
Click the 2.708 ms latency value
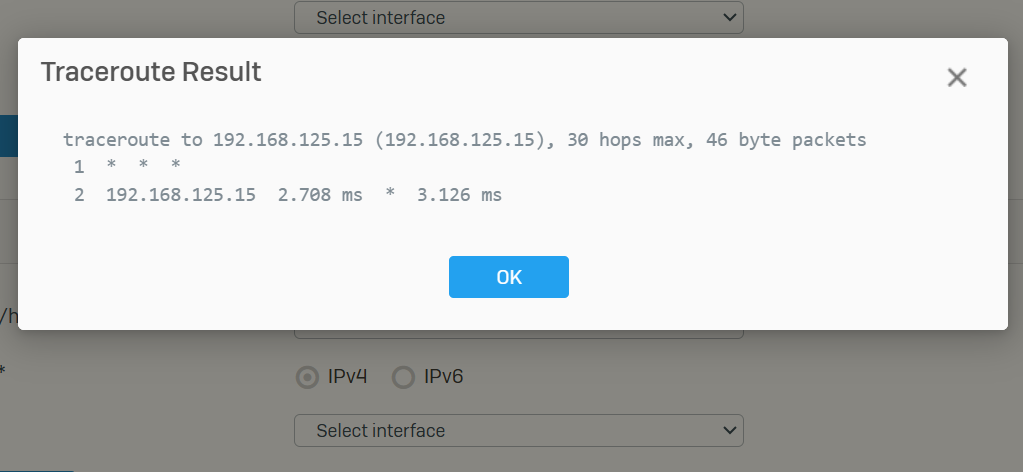pos(320,195)
